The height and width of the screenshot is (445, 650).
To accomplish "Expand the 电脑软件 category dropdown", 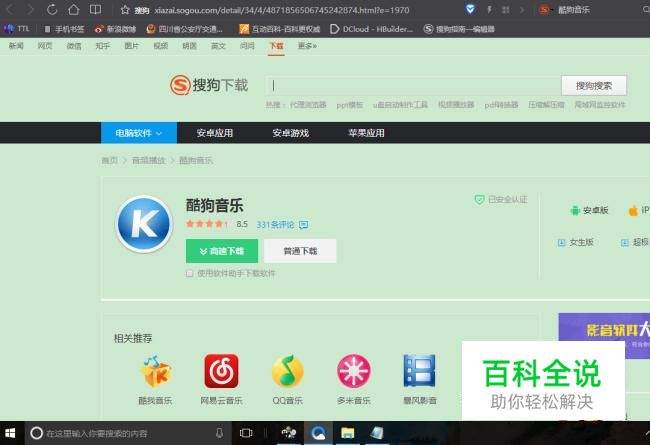I will click(x=139, y=133).
